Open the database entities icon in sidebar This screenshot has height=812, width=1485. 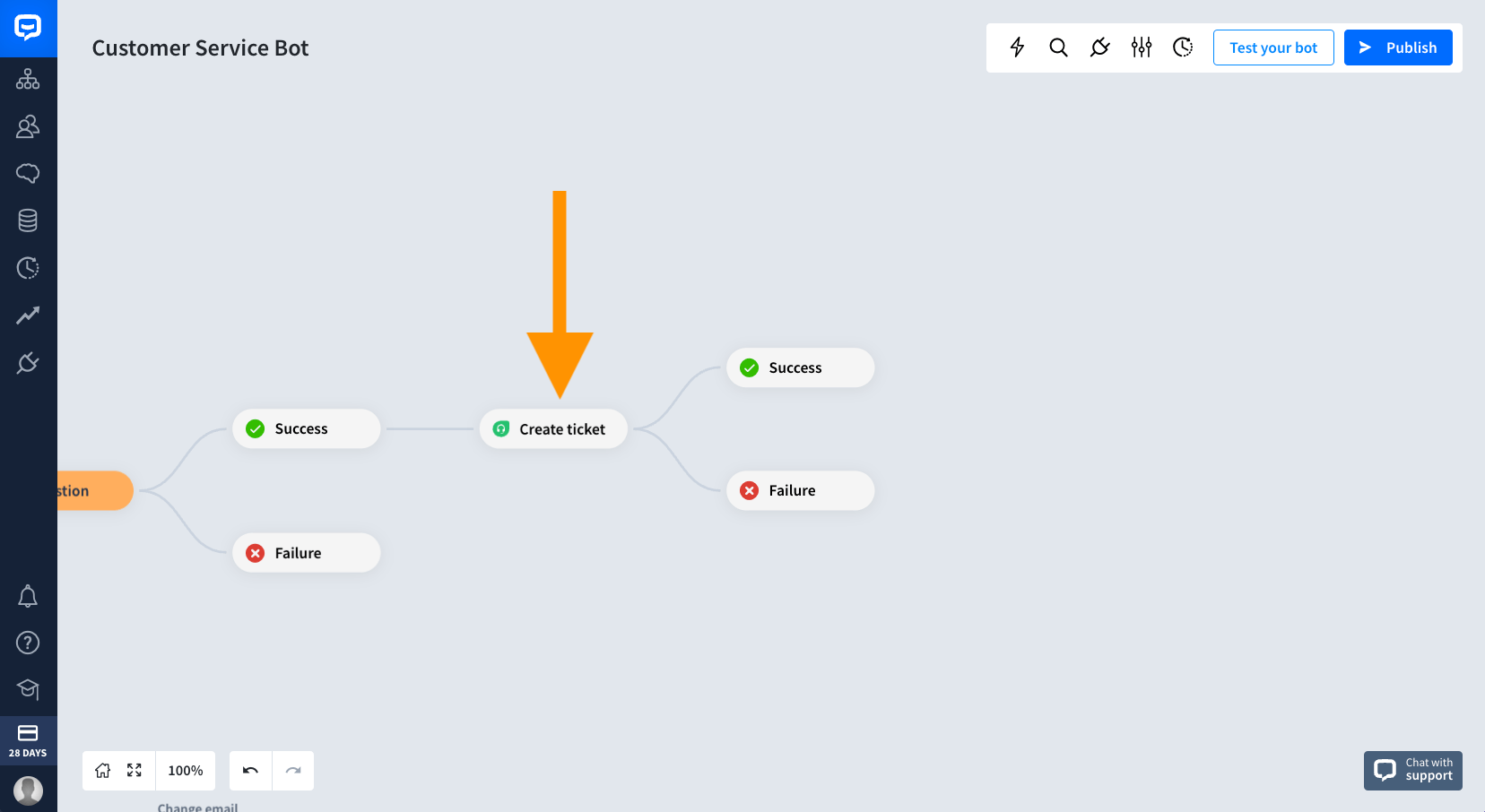point(28,220)
